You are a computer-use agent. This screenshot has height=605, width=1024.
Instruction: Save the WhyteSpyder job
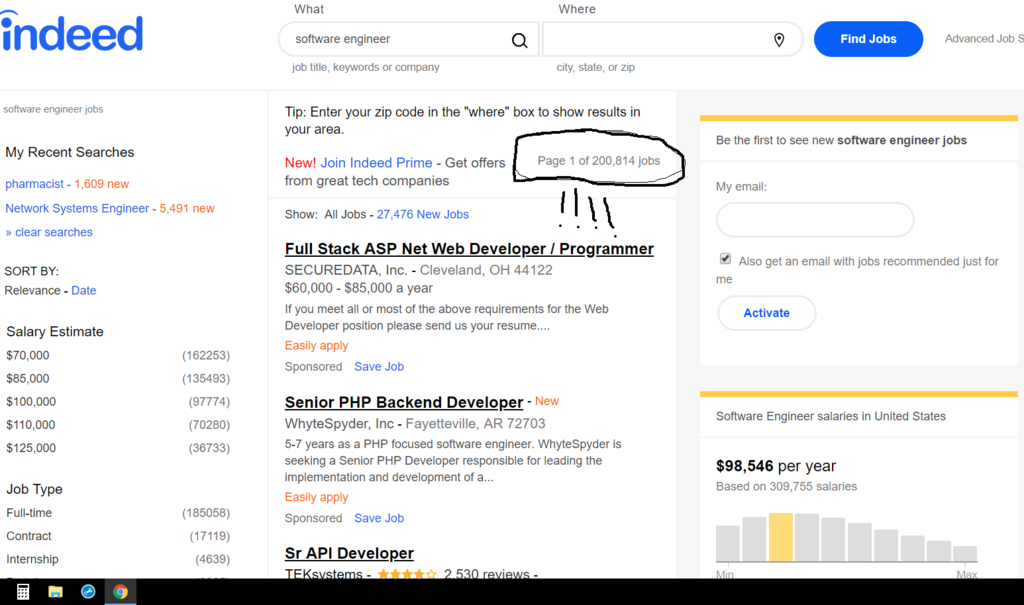pyautogui.click(x=379, y=519)
